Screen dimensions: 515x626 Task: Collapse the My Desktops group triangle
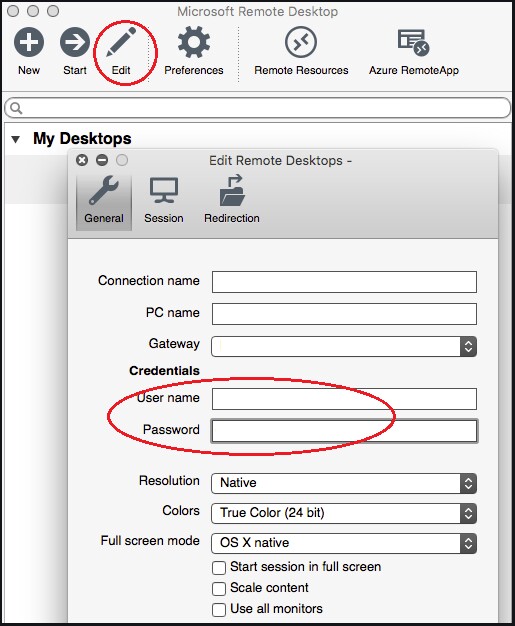[x=16, y=139]
